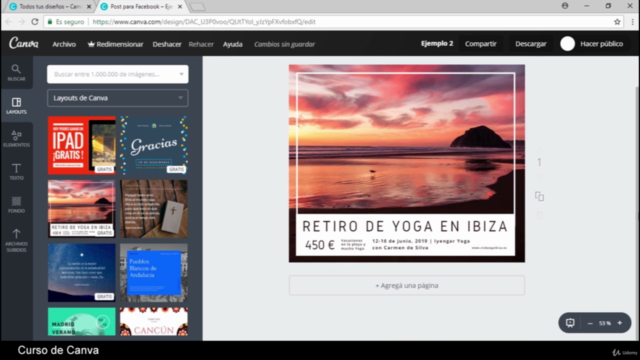Open the Chrome three-dot menu
This screenshot has height=360, width=640.
[632, 22]
